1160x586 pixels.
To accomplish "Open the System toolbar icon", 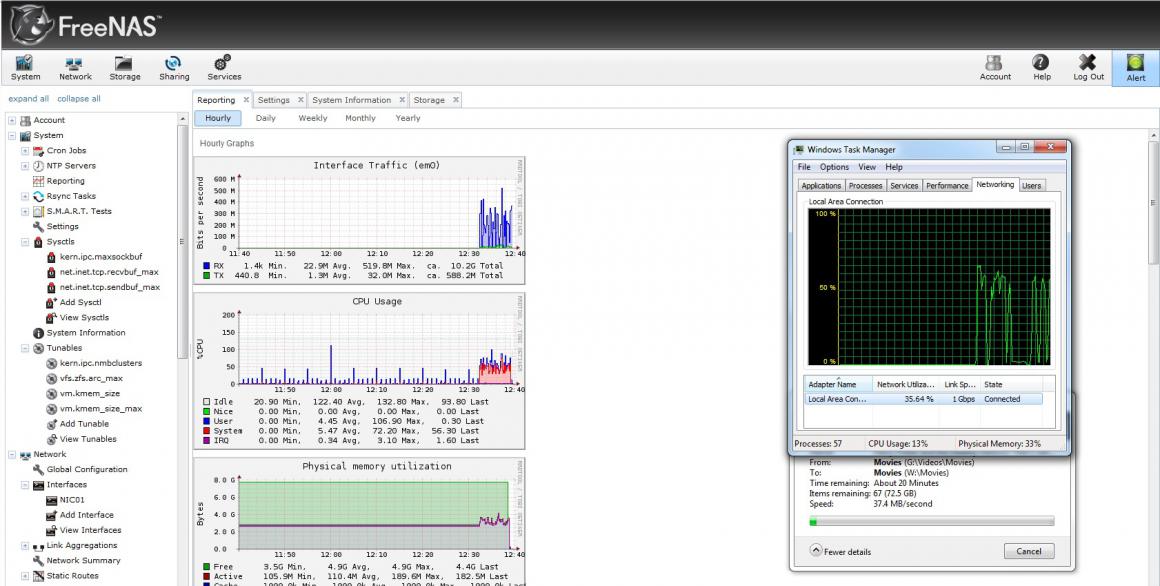I will (25, 68).
